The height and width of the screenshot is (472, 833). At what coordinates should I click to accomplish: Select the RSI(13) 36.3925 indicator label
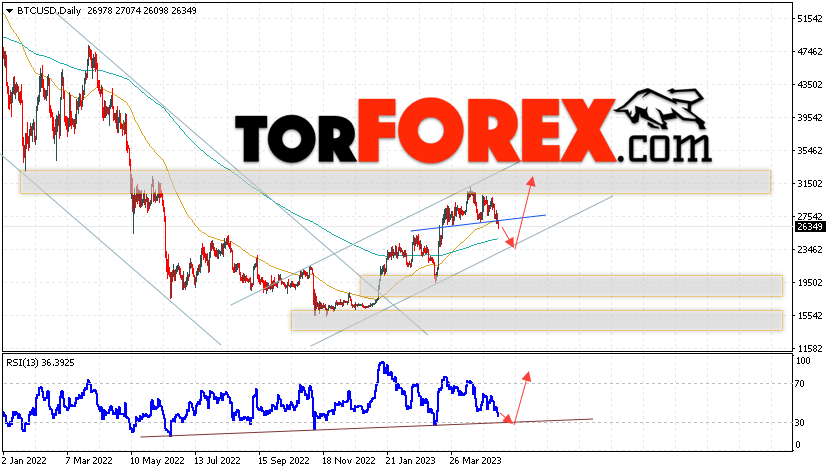40,363
